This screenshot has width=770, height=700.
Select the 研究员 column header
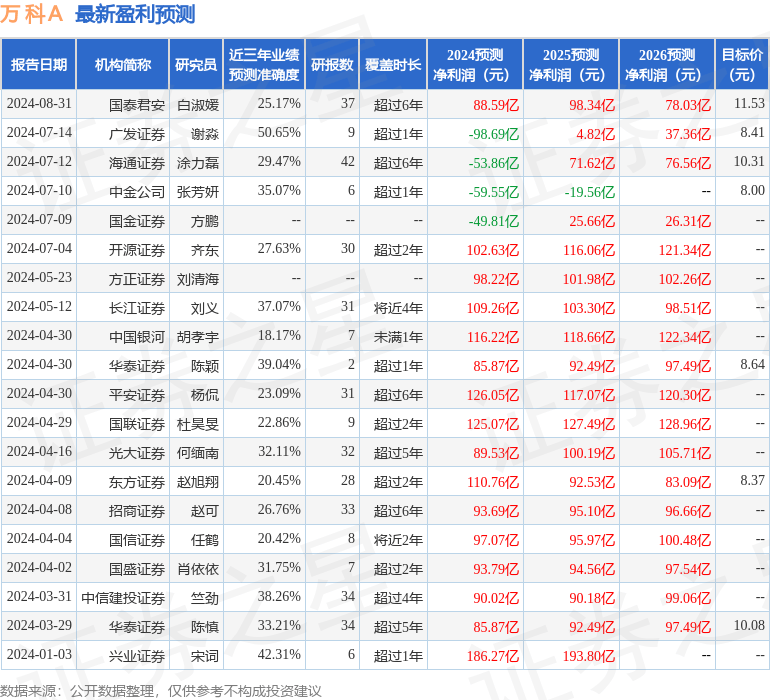point(196,64)
